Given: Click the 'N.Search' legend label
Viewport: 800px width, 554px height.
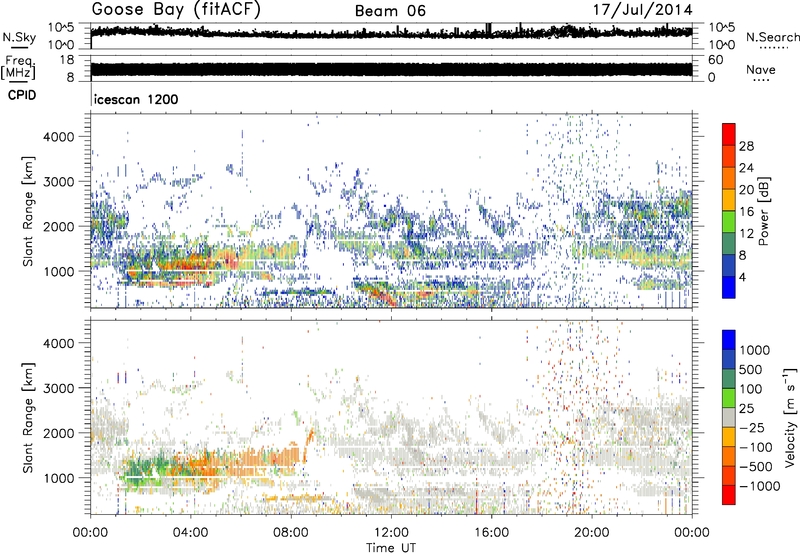Looking at the screenshot, I should pyautogui.click(x=772, y=37).
